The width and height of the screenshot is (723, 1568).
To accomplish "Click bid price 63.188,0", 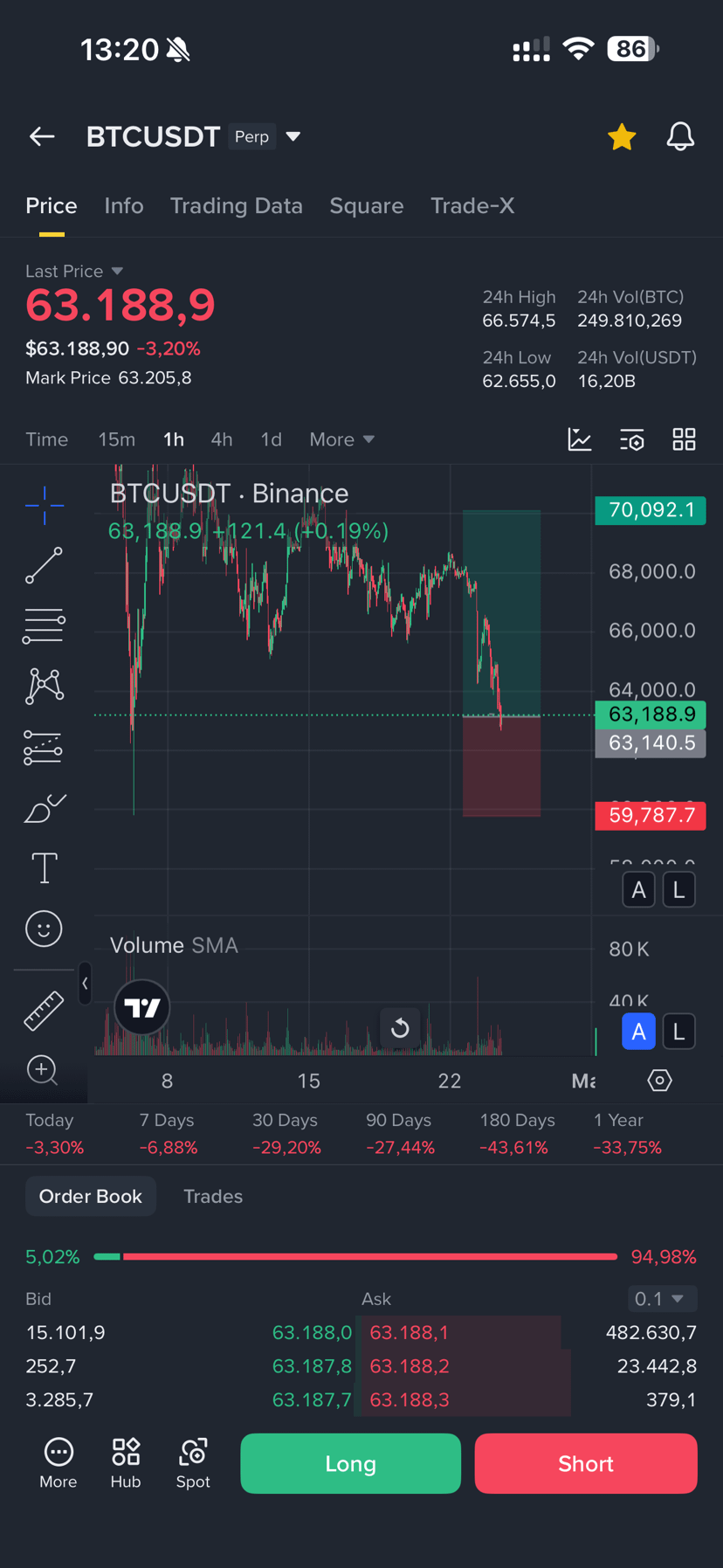I will (x=312, y=1332).
